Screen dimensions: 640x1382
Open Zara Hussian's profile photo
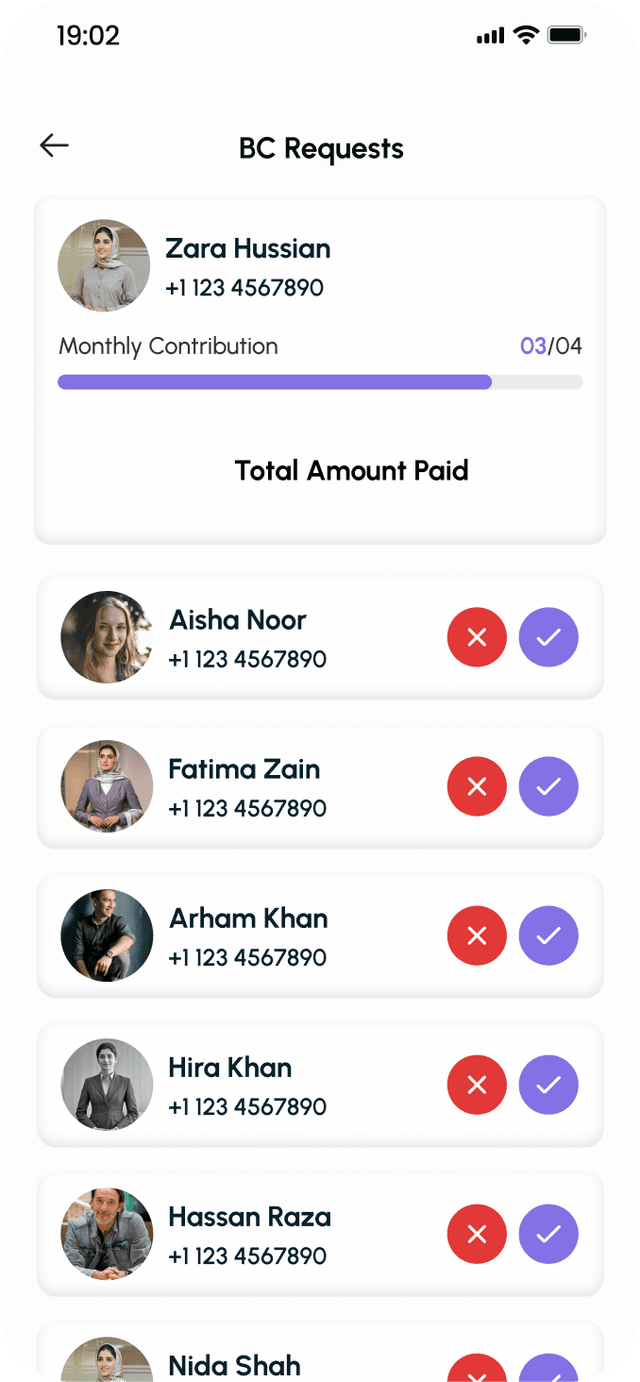tap(104, 266)
